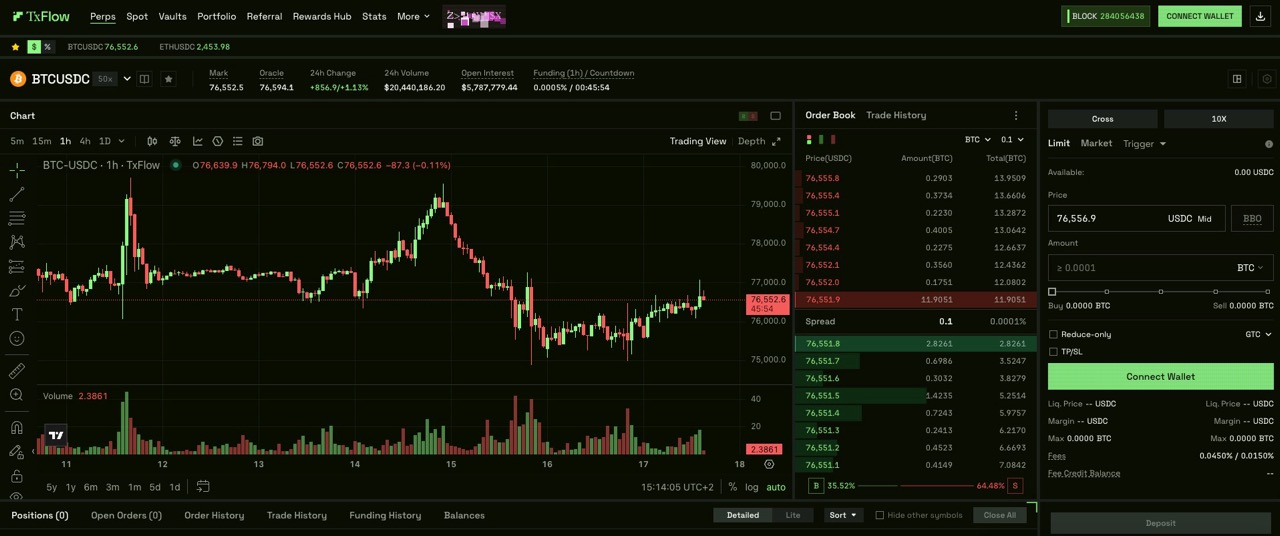Open the More menu dropdown
This screenshot has width=1280, height=536.
tap(413, 16)
